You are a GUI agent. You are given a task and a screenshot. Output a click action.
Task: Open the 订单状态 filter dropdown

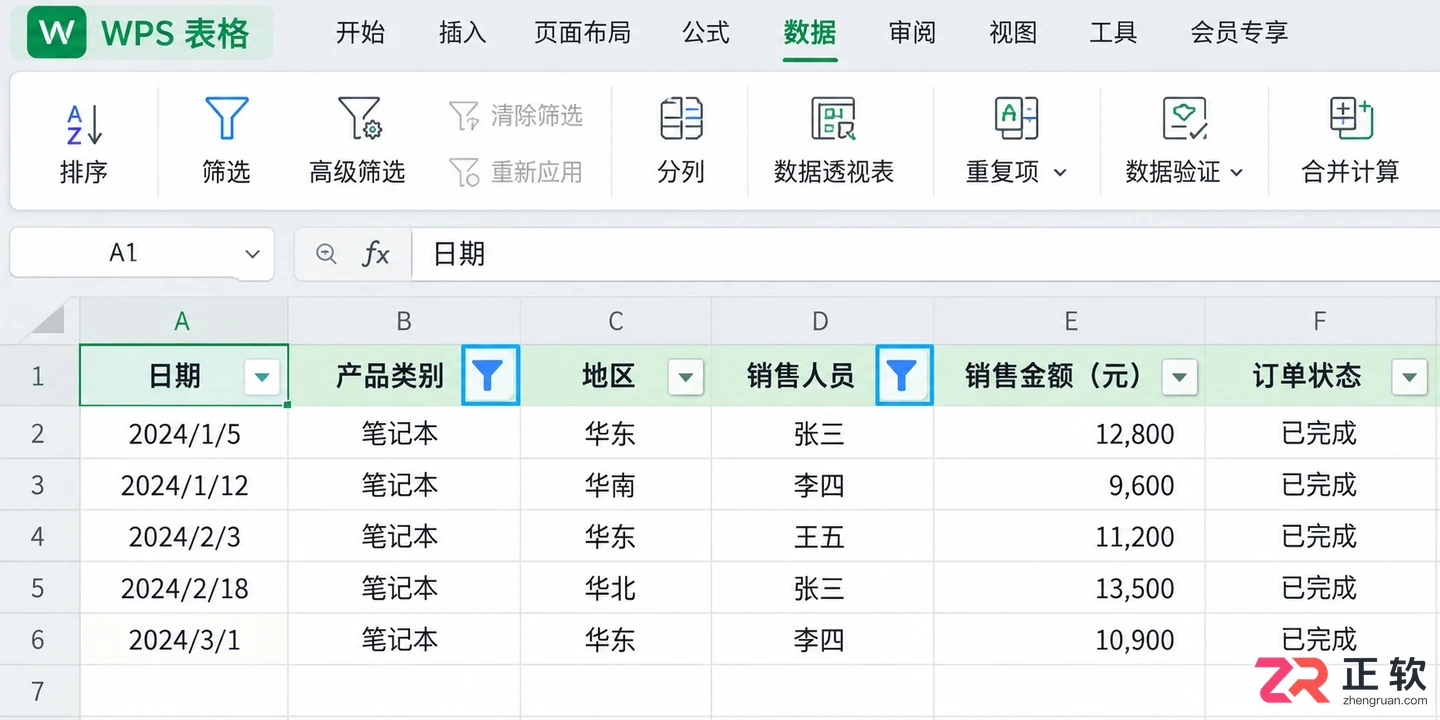tap(1409, 377)
